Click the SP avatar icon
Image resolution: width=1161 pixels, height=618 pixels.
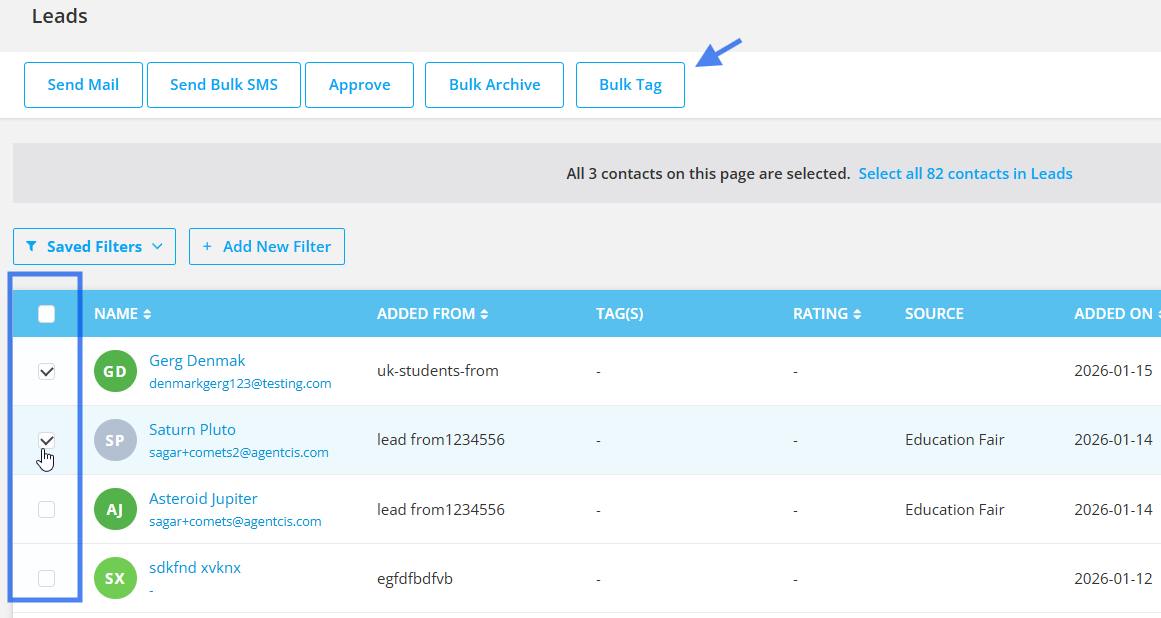pyautogui.click(x=116, y=440)
